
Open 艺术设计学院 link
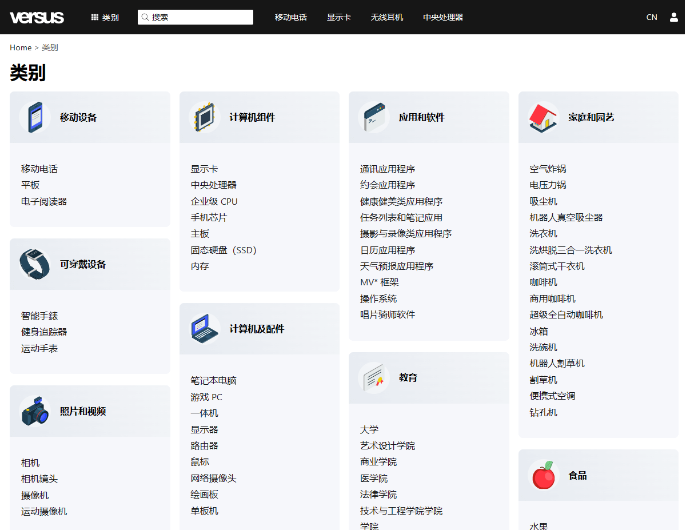pos(387,446)
